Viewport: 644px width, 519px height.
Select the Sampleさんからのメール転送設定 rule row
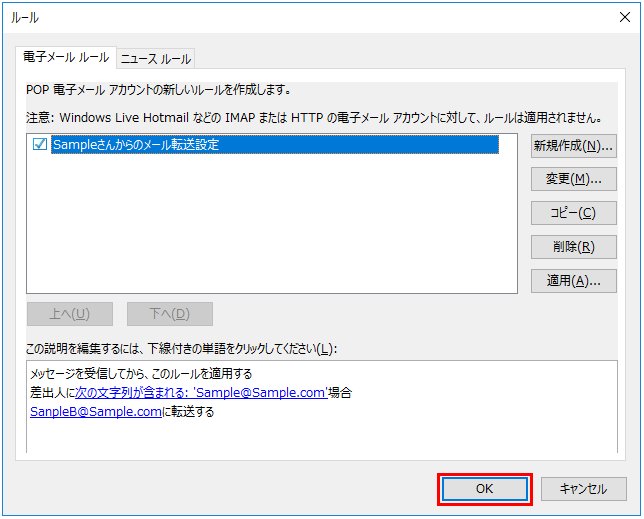(275, 145)
